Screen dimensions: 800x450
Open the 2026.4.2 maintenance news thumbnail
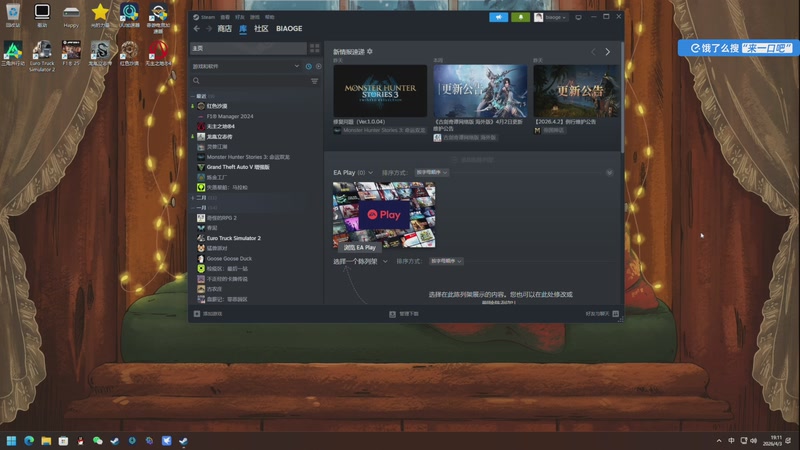coord(576,91)
